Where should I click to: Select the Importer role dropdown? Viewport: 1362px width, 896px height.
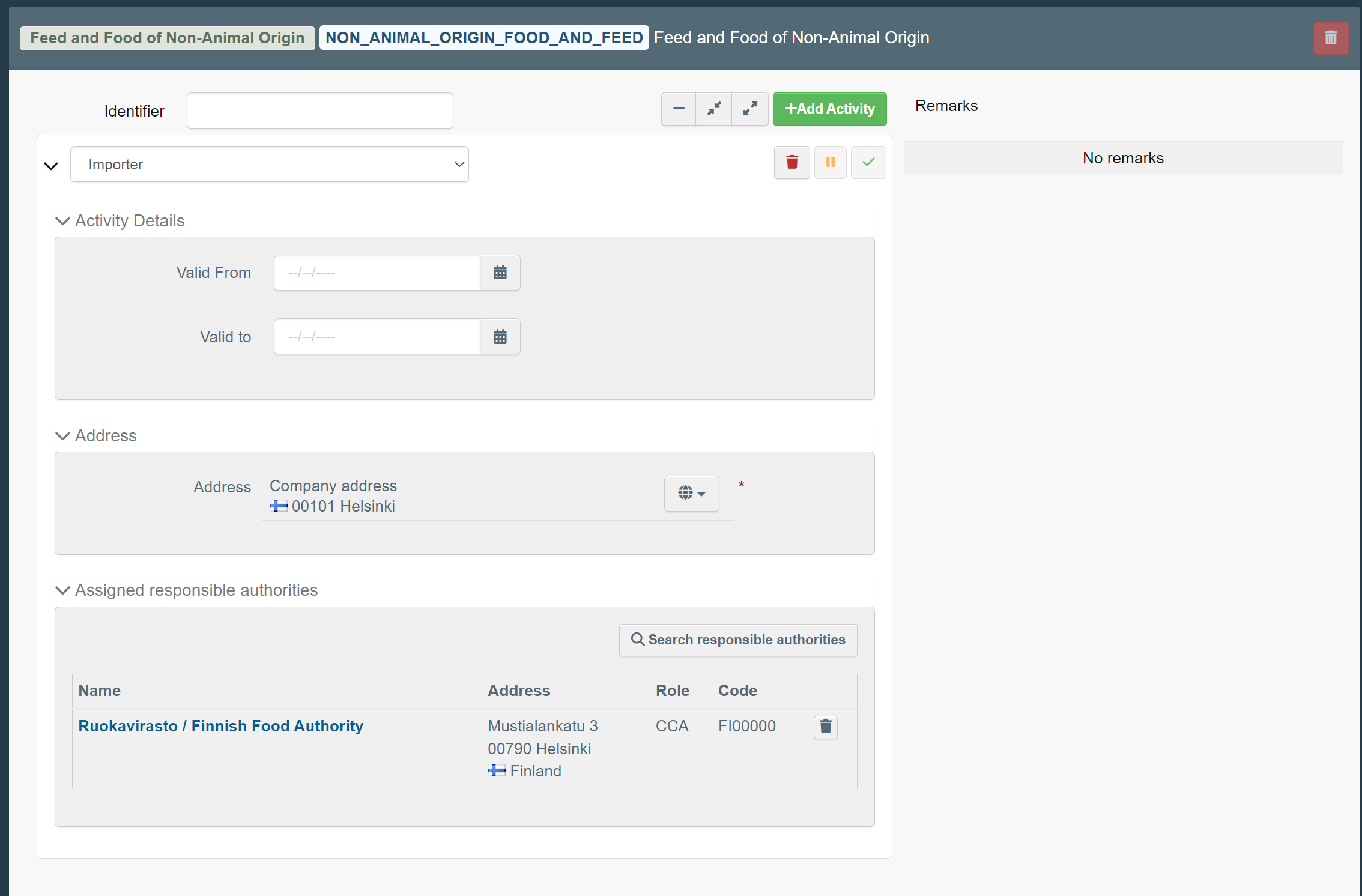[x=270, y=164]
